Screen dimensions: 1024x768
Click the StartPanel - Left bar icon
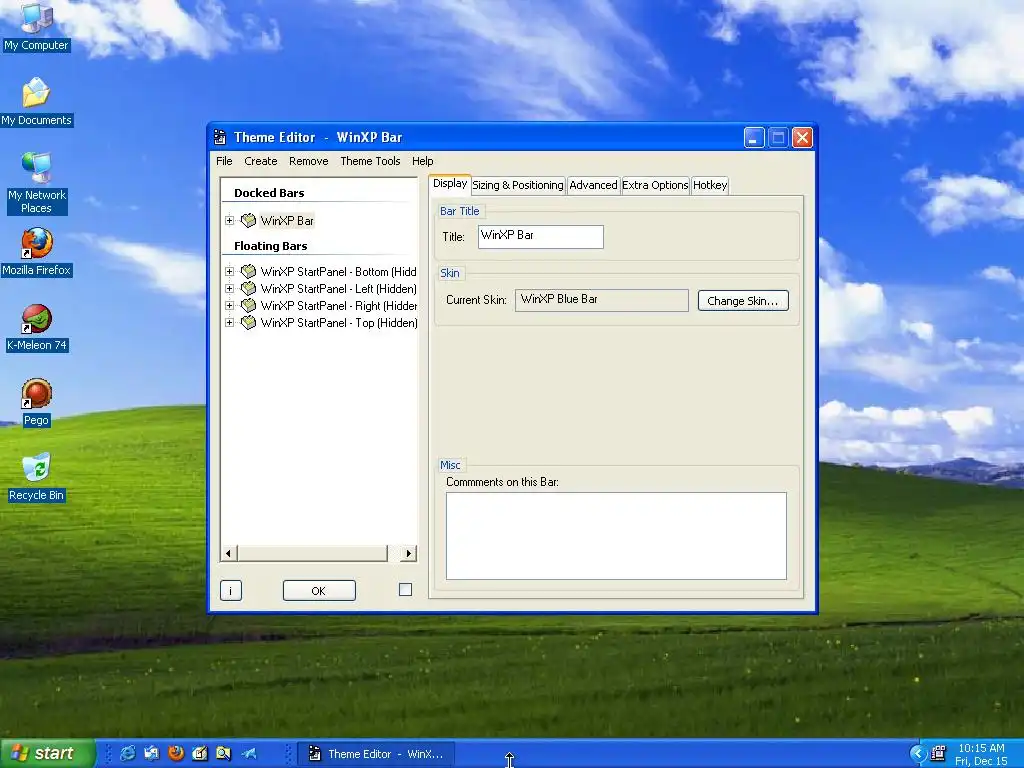tap(248, 288)
